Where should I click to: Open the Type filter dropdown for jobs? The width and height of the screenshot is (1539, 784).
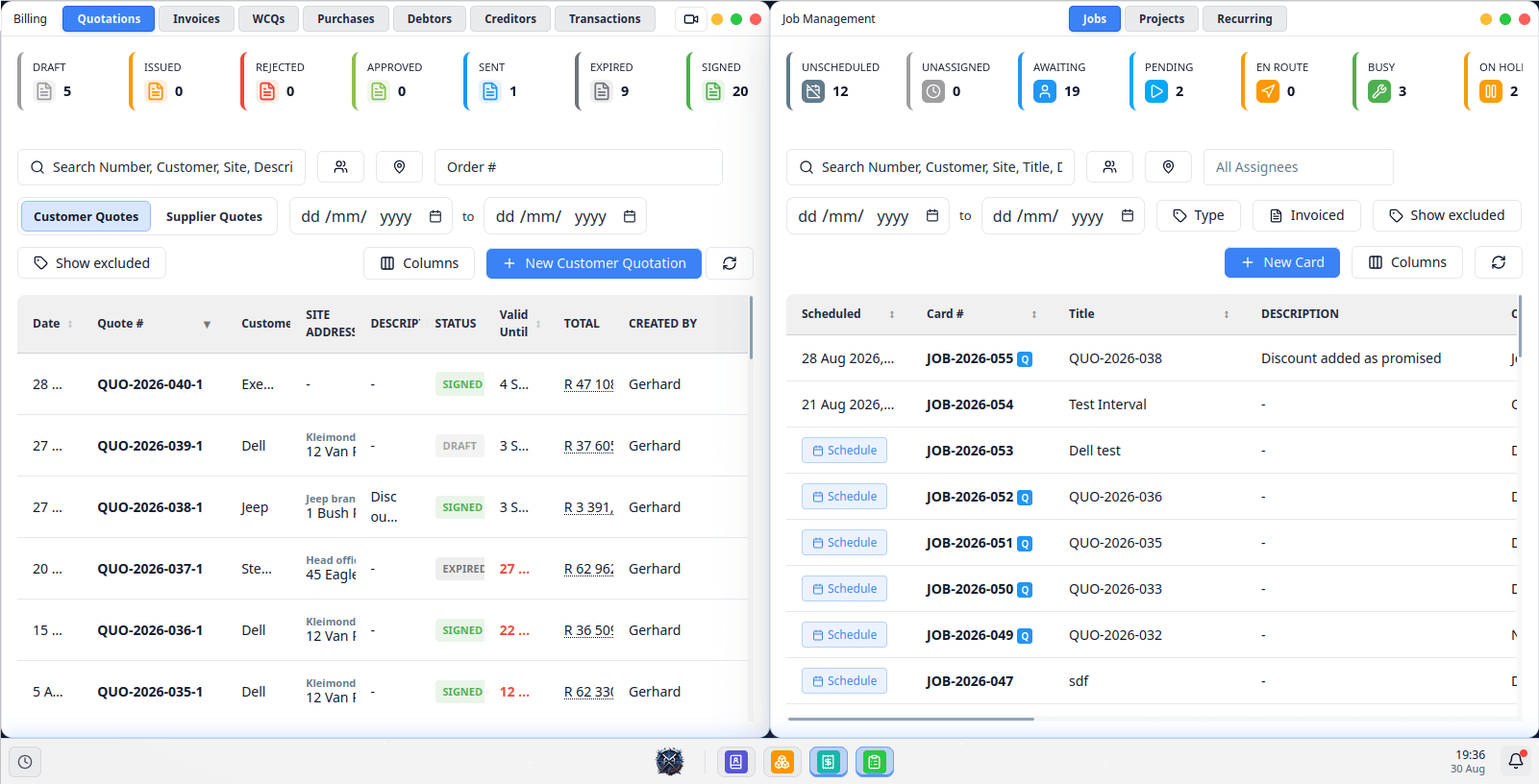pyautogui.click(x=1199, y=215)
